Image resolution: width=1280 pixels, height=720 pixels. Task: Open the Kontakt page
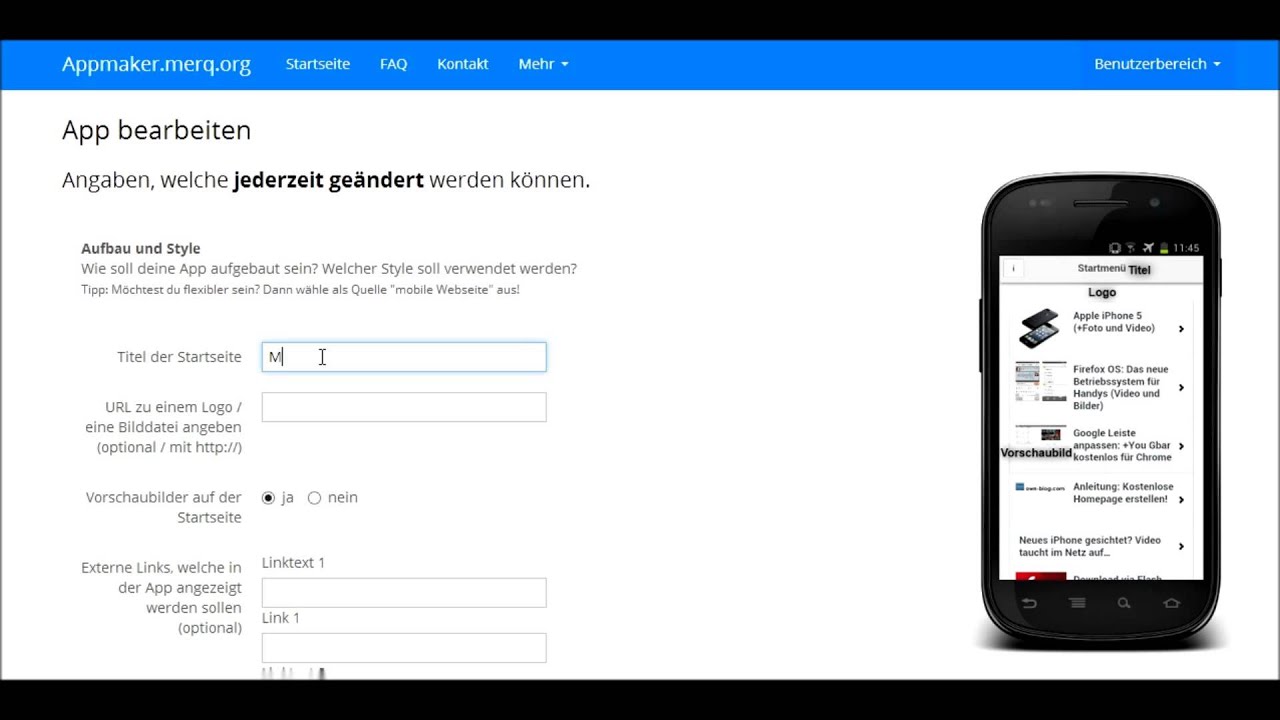[x=463, y=64]
